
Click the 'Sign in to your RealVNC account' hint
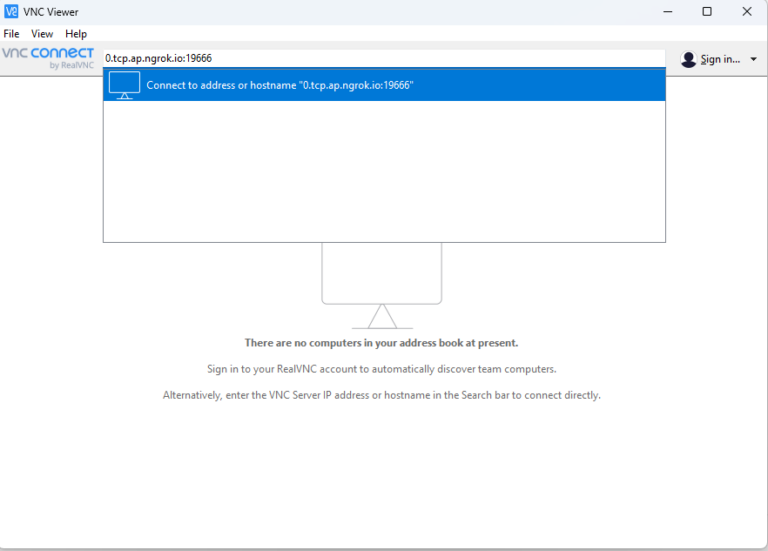point(381,369)
